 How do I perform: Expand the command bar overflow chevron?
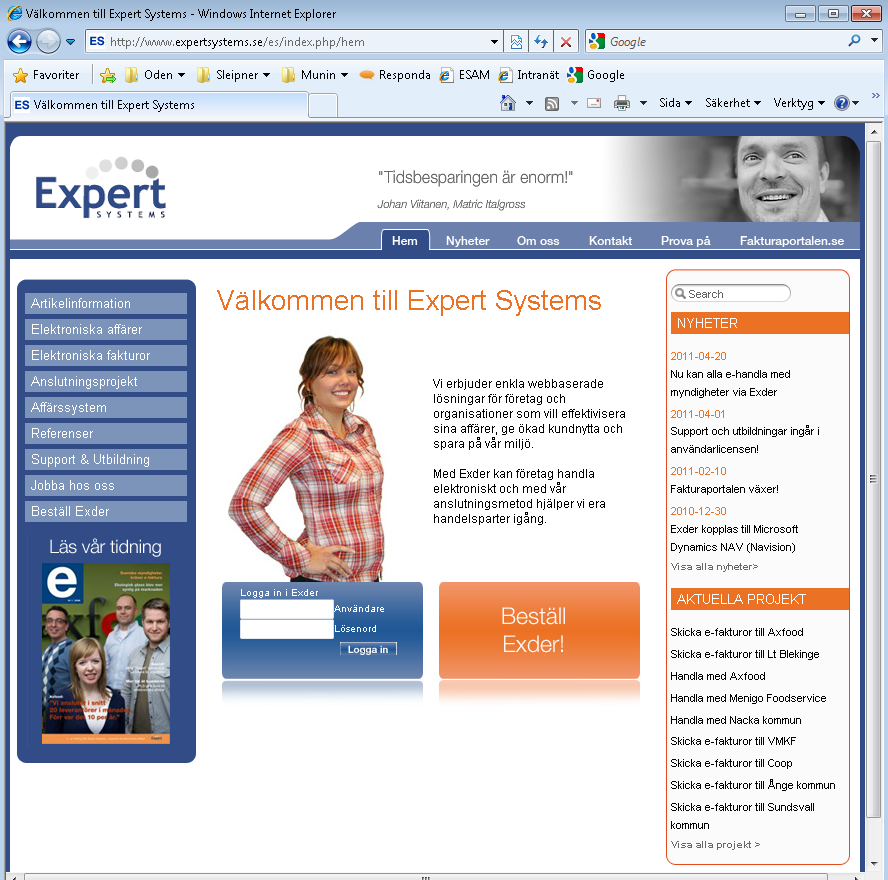(876, 95)
